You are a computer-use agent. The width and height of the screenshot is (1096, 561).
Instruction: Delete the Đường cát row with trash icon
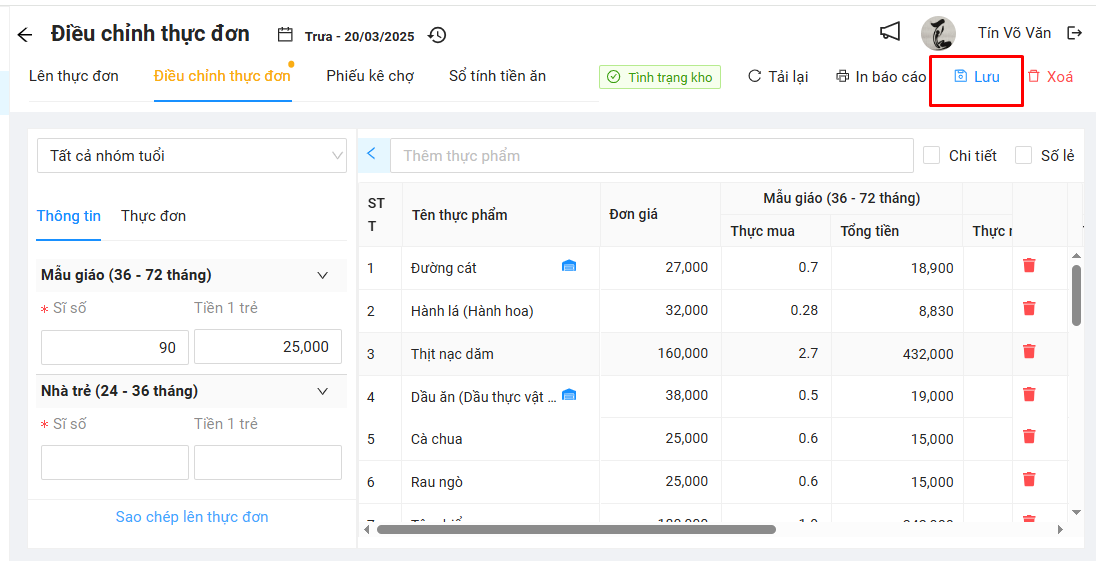(x=1029, y=265)
